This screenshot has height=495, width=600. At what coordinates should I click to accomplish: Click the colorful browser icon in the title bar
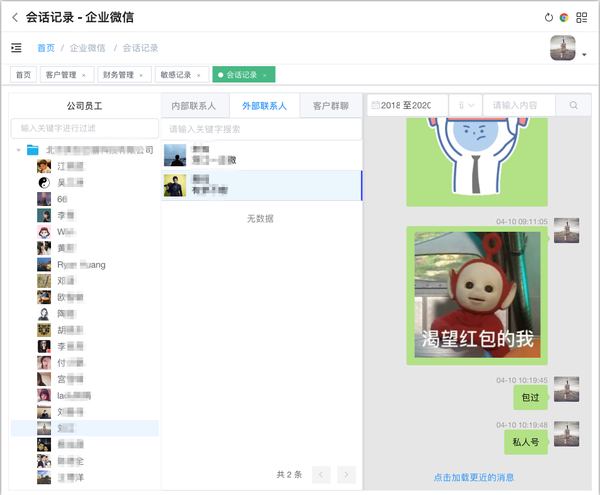[x=564, y=18]
